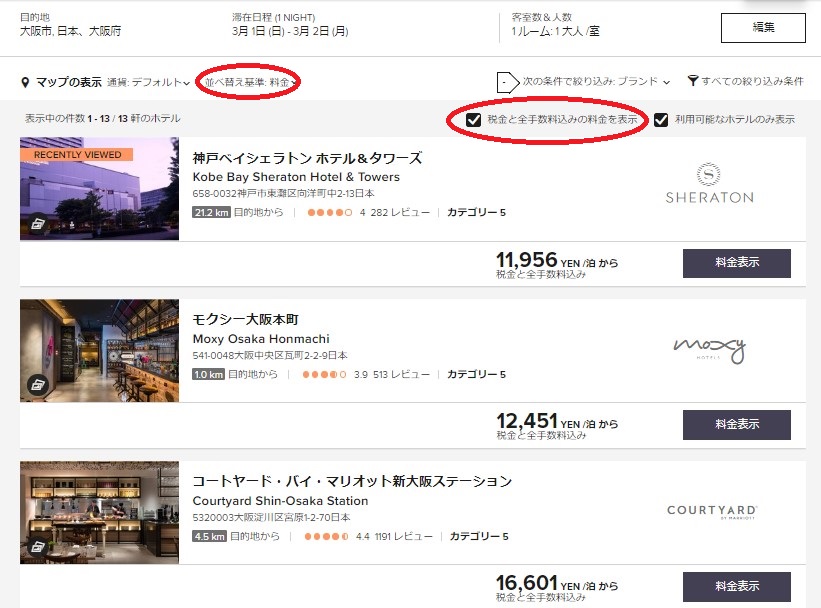Open the photo gallery icon on Kobe Bay Sheraton image
This screenshot has height=608, width=821.
(38, 224)
